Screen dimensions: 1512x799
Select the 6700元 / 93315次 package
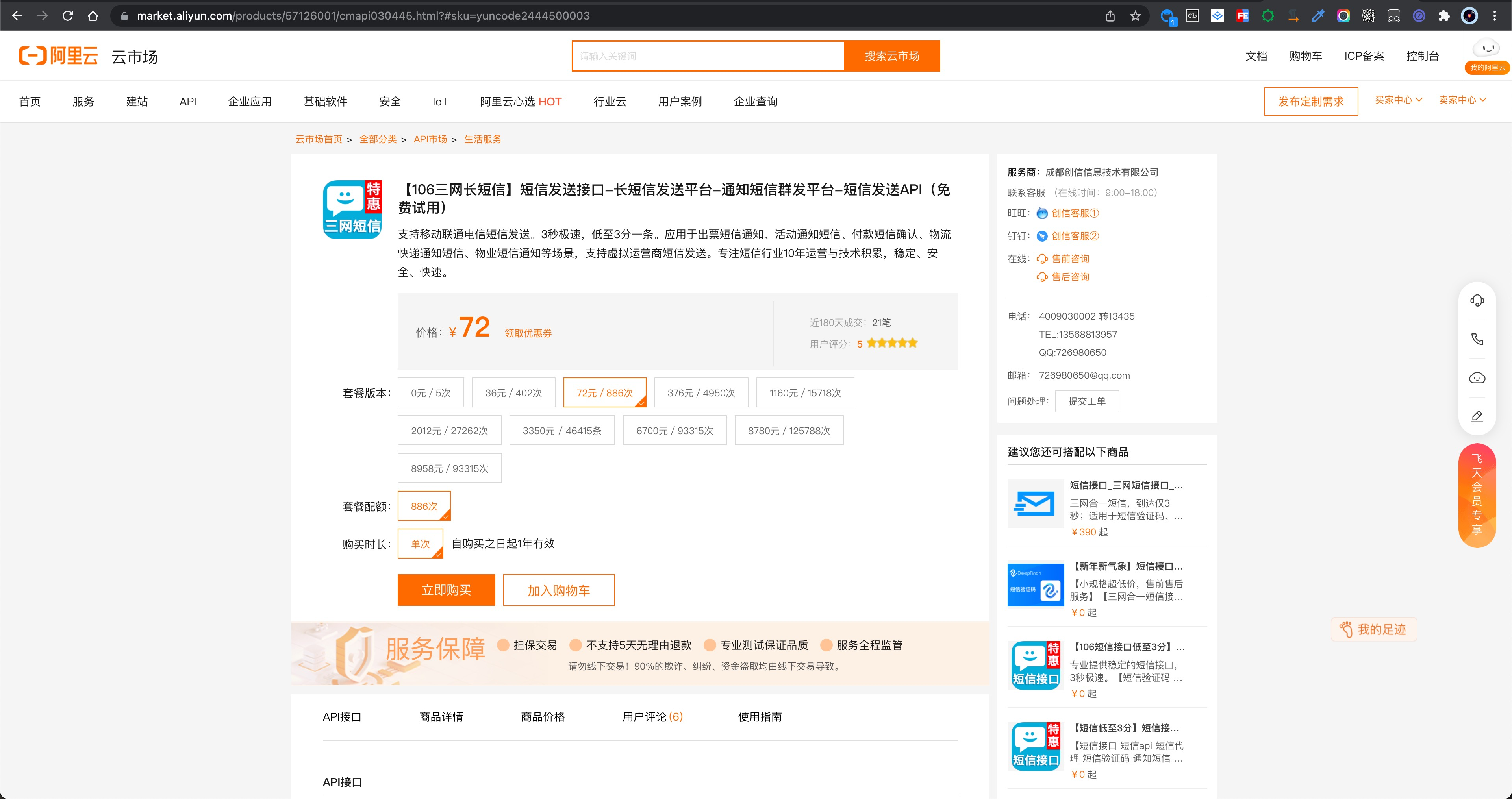tap(674, 431)
